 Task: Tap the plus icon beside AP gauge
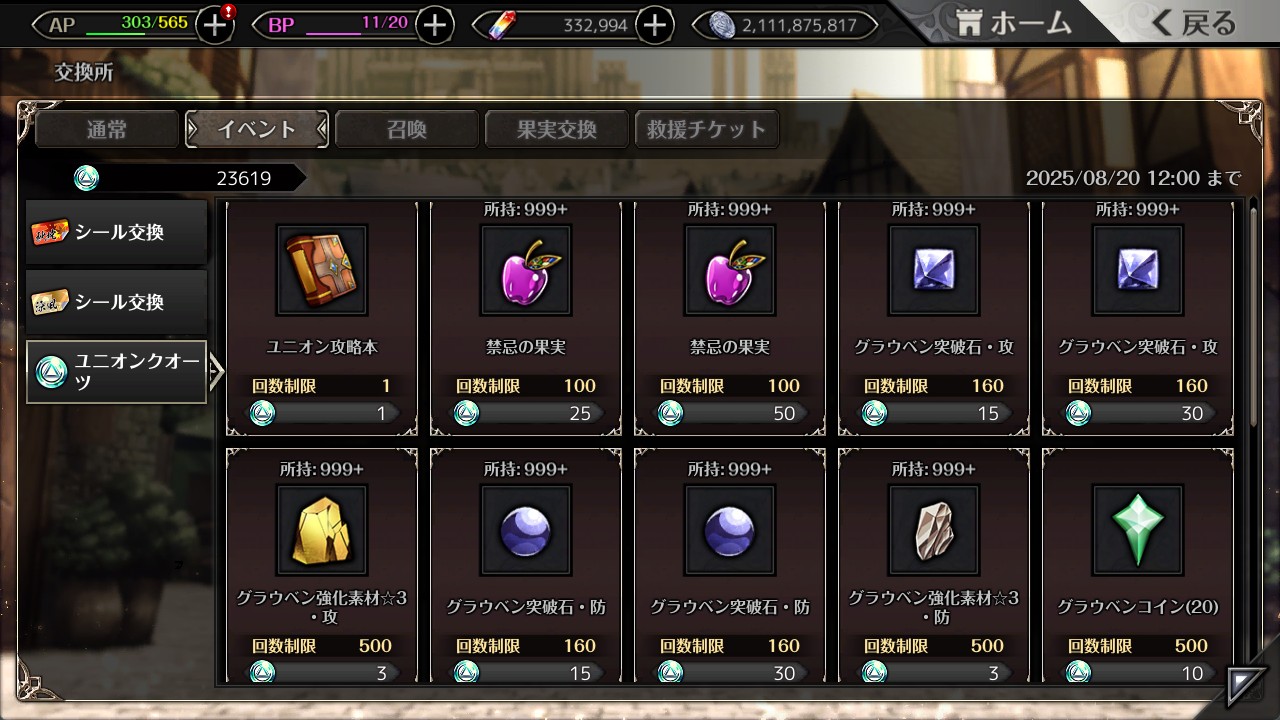(215, 25)
